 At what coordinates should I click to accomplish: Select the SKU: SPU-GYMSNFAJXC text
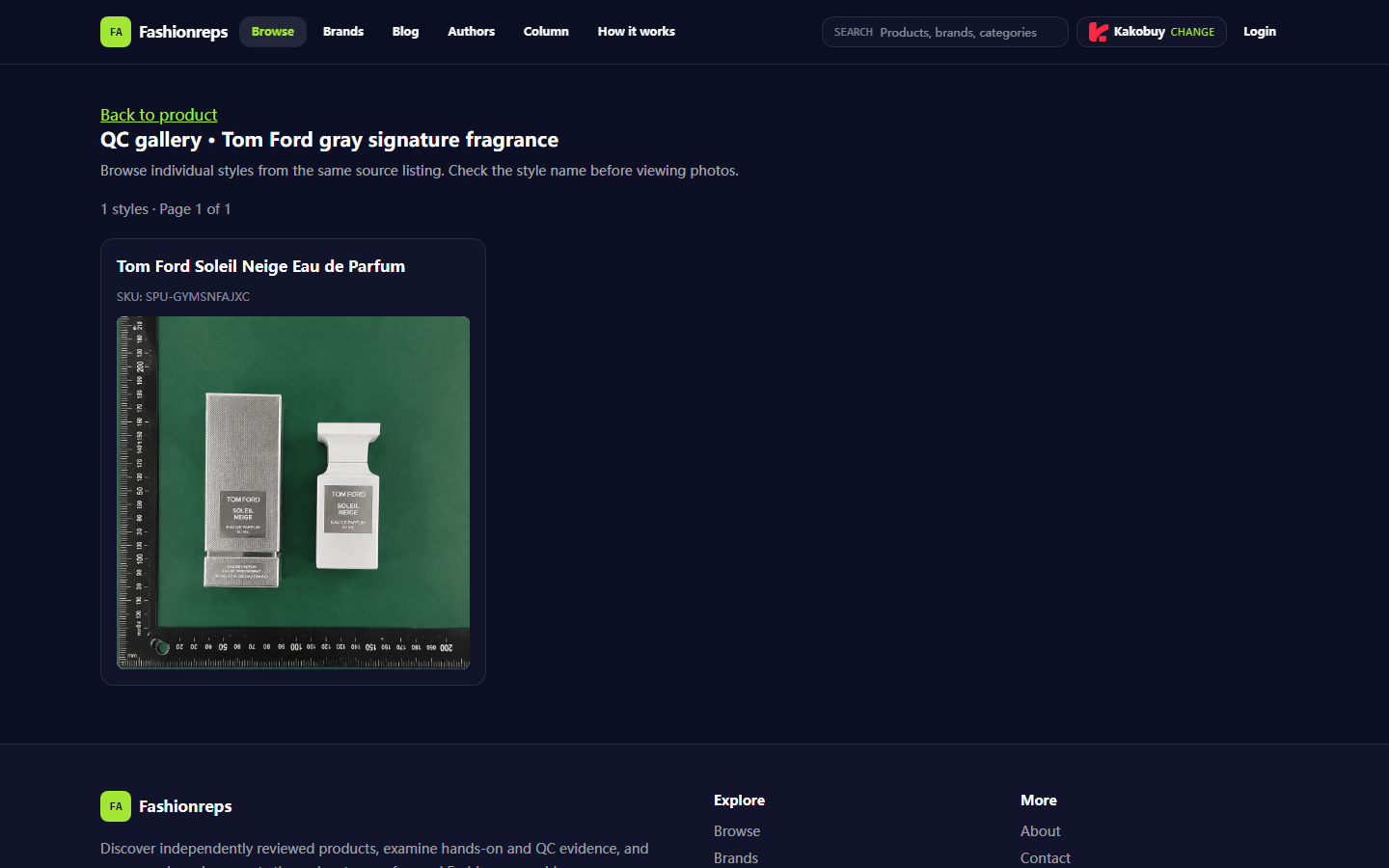(x=183, y=297)
